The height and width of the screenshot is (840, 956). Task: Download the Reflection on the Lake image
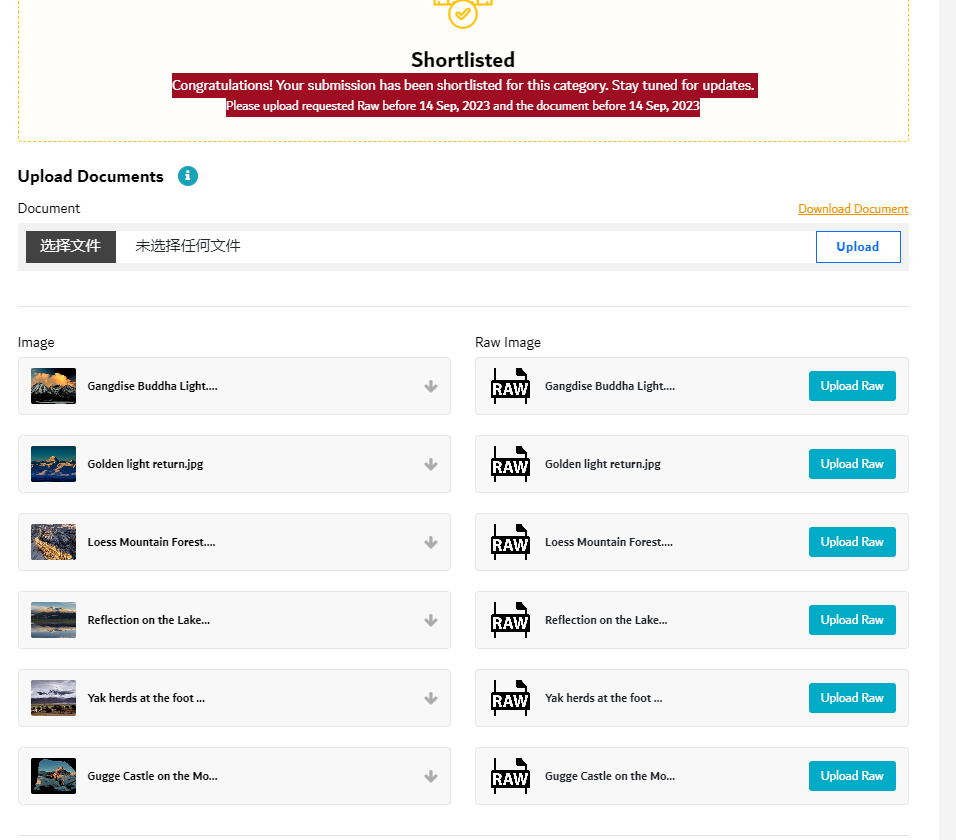431,621
